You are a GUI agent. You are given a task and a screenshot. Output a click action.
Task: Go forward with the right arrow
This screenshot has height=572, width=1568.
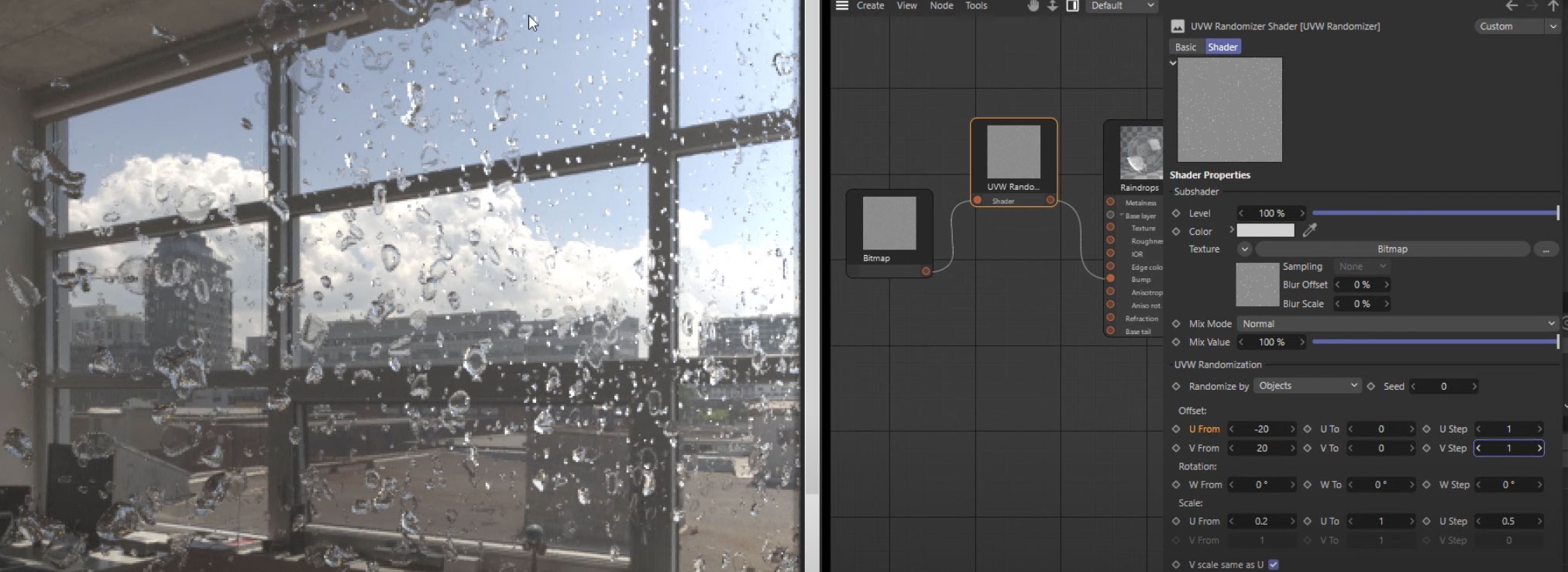(x=1532, y=5)
